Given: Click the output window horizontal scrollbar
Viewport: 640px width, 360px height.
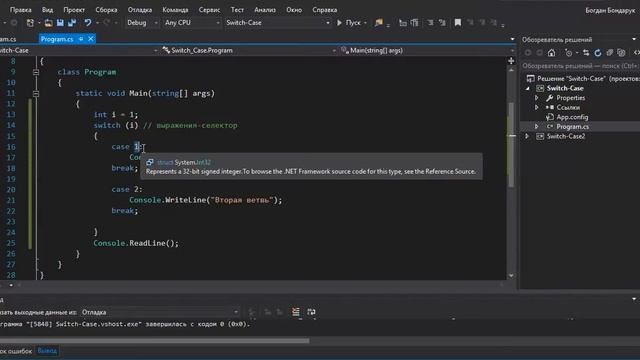Looking at the screenshot, I should (154, 340).
